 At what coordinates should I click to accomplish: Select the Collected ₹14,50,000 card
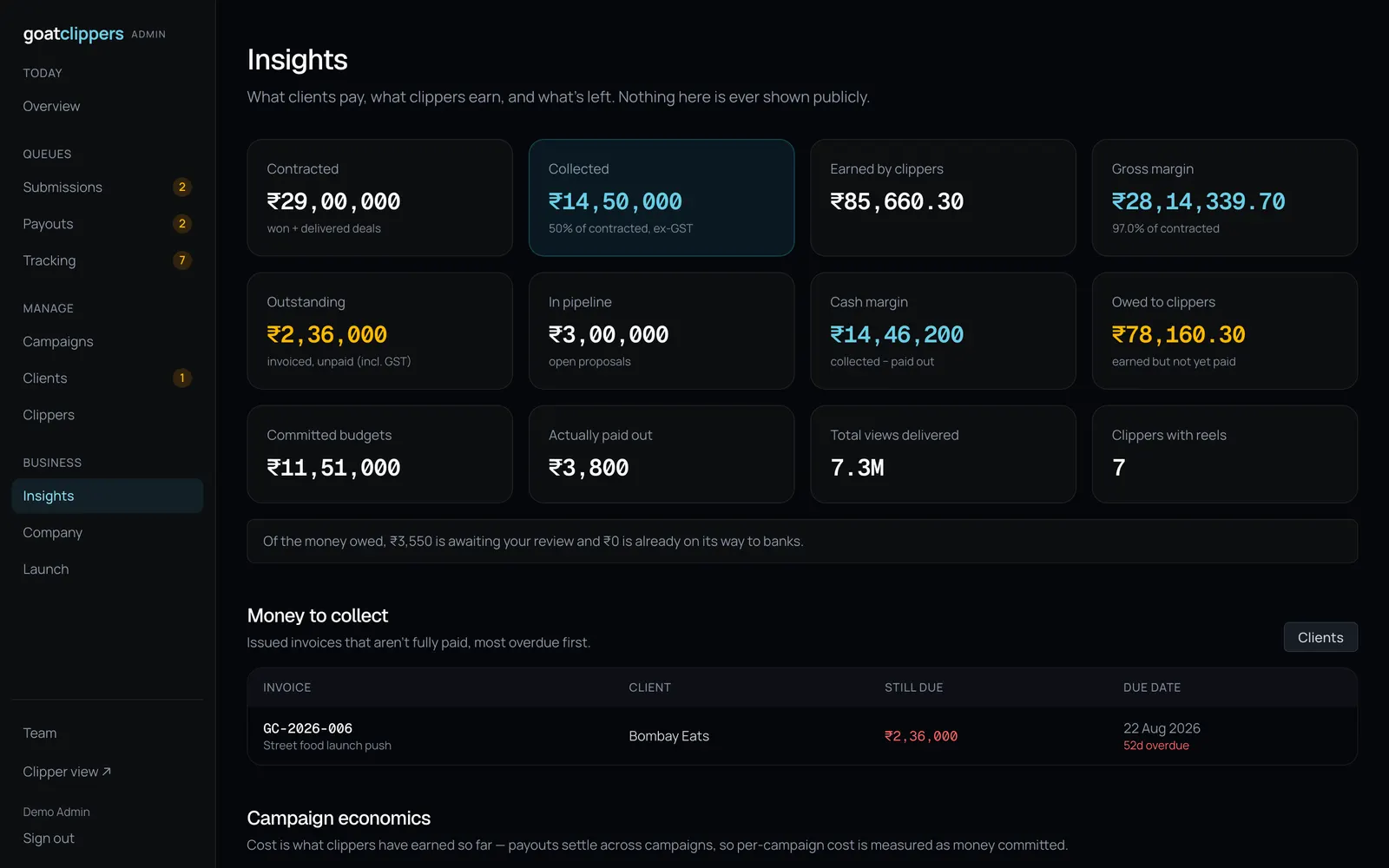coord(662,198)
